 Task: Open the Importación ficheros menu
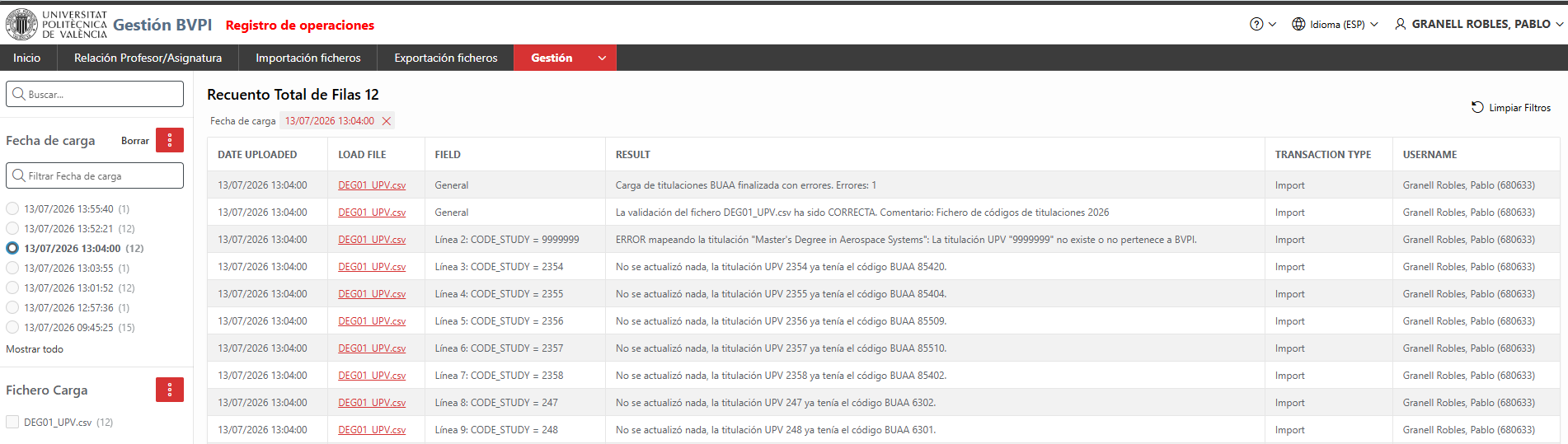[308, 58]
